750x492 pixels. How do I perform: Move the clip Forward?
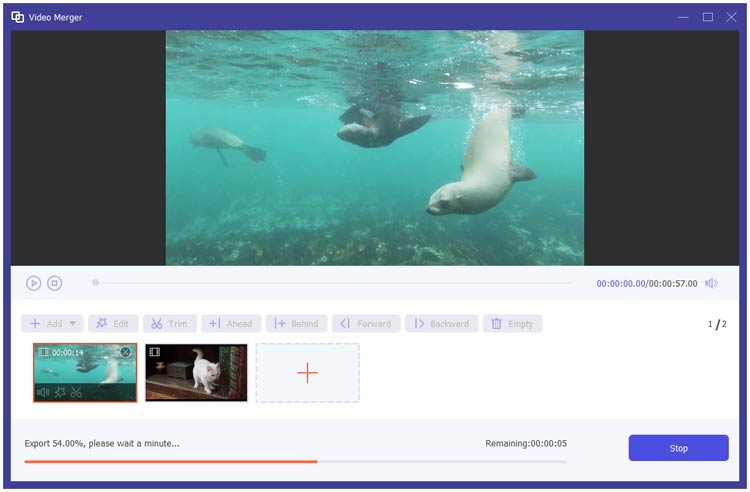tap(366, 324)
